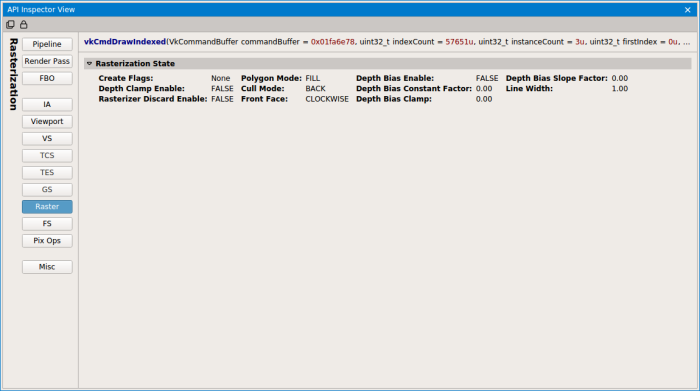Open the Misc section
Image resolution: width=700 pixels, height=391 pixels.
tap(47, 267)
